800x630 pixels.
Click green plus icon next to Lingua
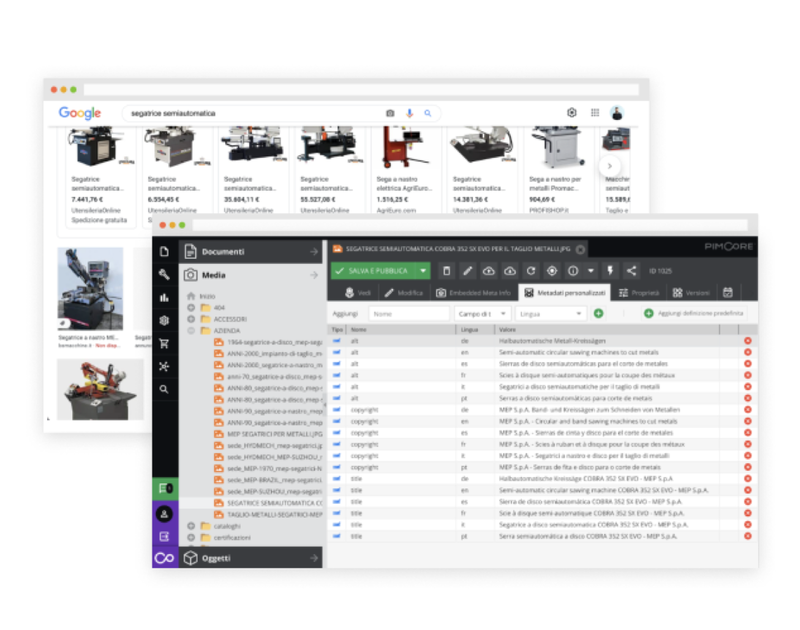coord(598,313)
